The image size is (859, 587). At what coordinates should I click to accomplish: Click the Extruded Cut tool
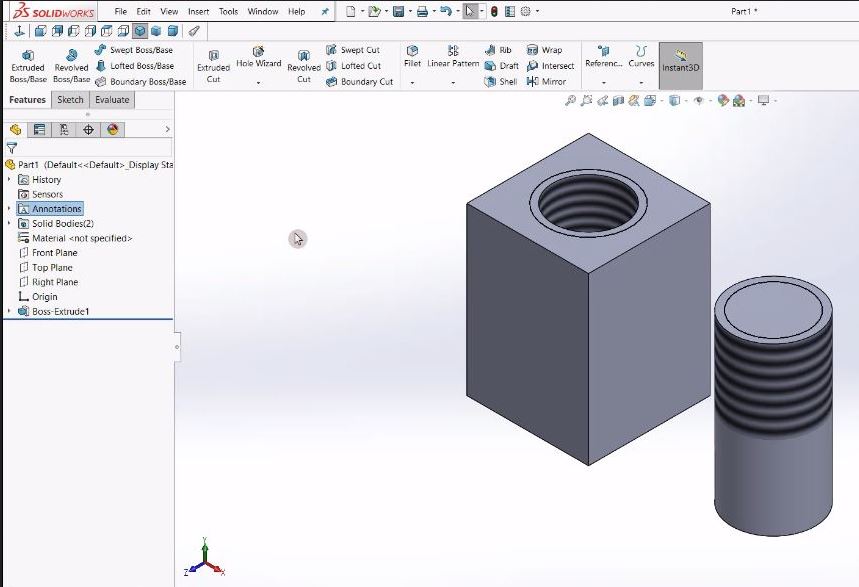(x=213, y=66)
